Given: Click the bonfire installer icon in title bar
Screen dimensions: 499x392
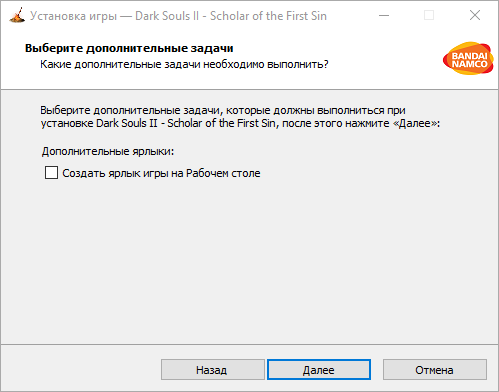Looking at the screenshot, I should [x=17, y=15].
